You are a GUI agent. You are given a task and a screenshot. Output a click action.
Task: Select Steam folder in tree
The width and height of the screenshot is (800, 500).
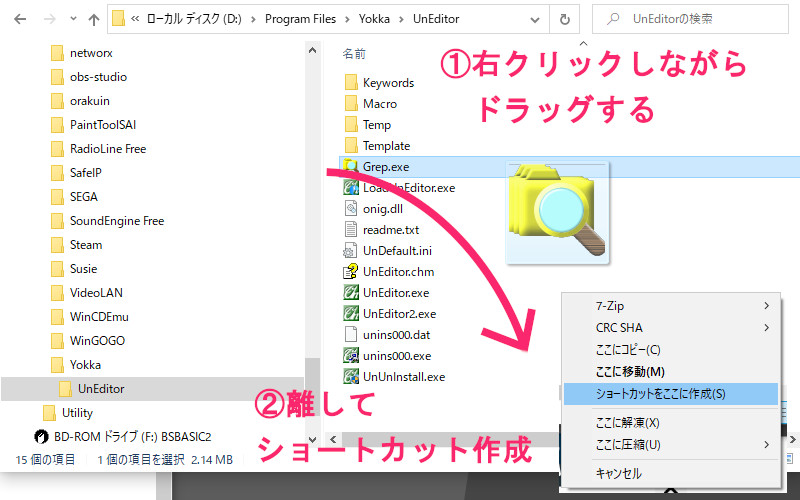pos(77,245)
